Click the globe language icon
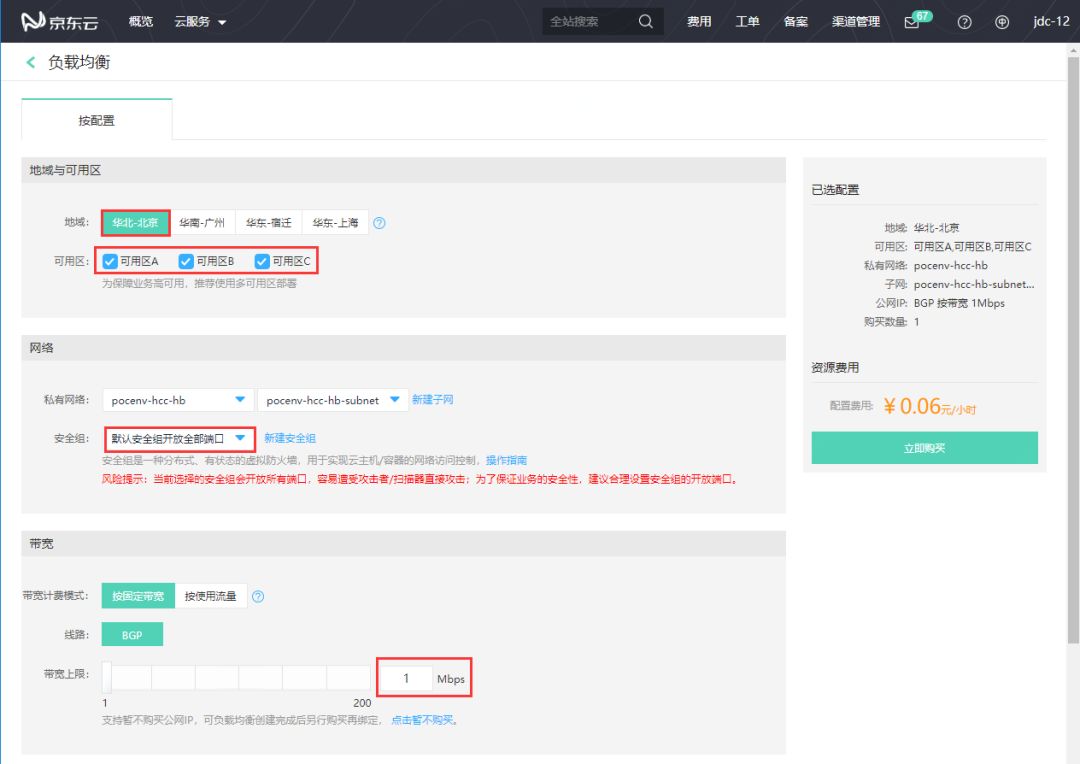Screen dimensions: 1080x764 point(1002,22)
